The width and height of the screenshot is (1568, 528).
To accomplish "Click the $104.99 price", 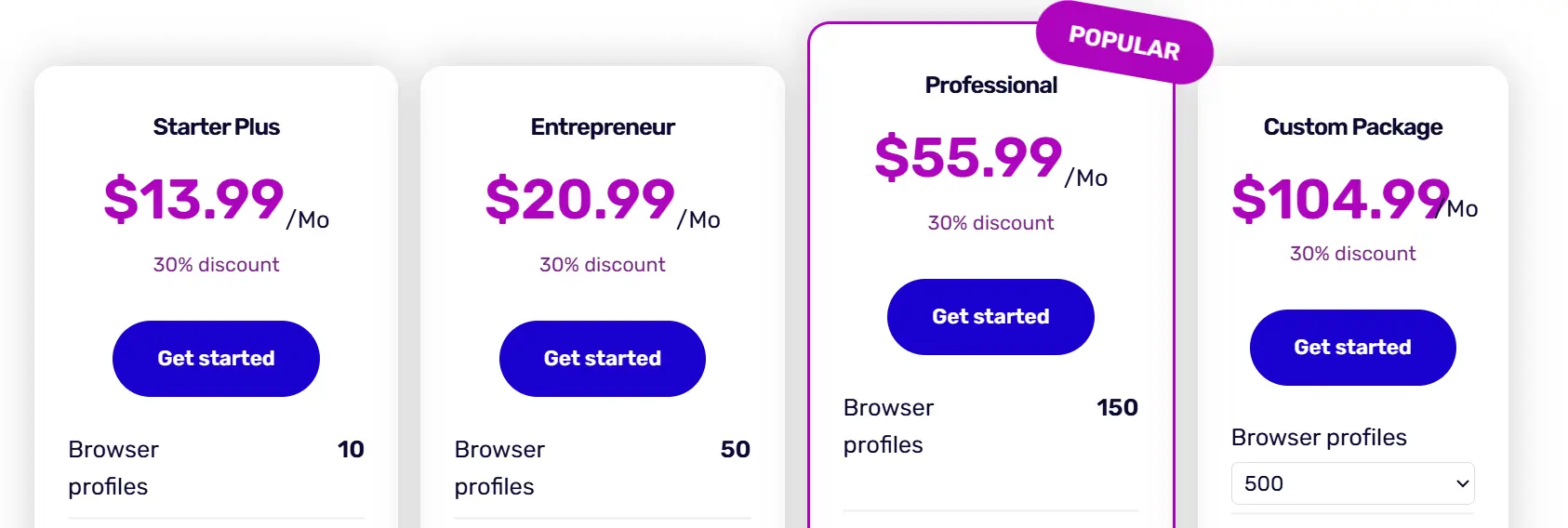I will pos(1339,199).
